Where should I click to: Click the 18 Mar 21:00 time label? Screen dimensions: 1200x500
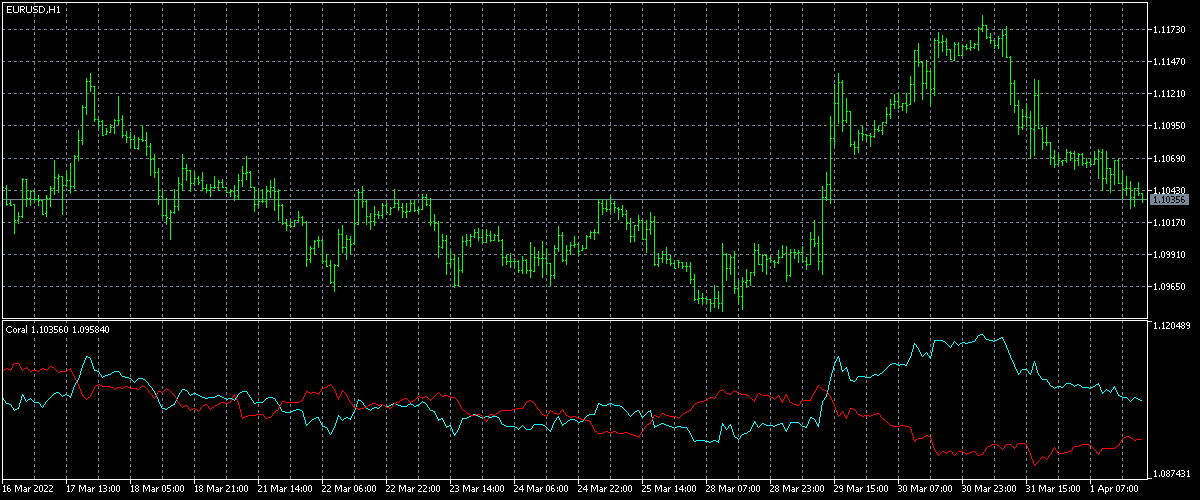pos(221,489)
